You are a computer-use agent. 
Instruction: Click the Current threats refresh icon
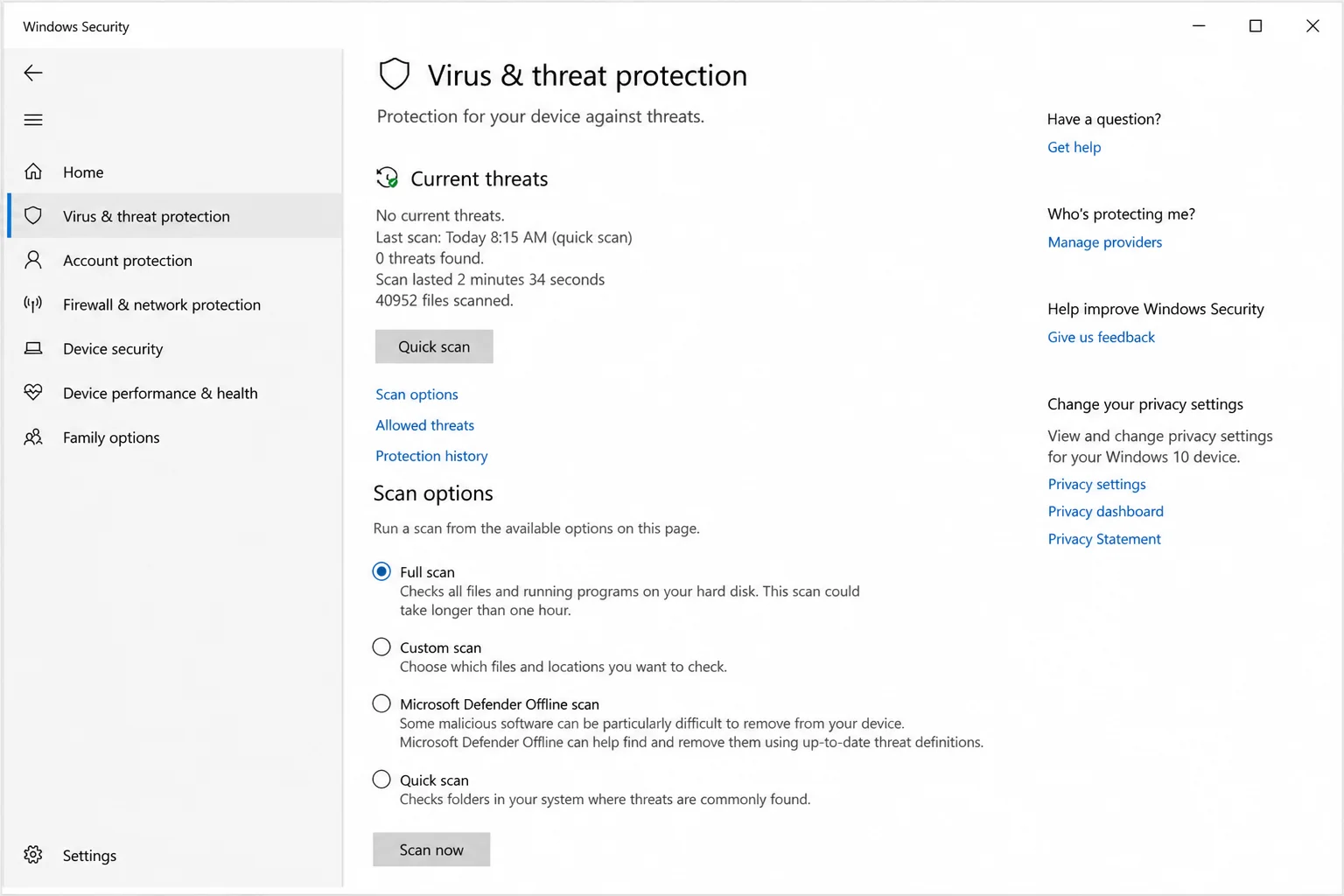[x=387, y=178]
